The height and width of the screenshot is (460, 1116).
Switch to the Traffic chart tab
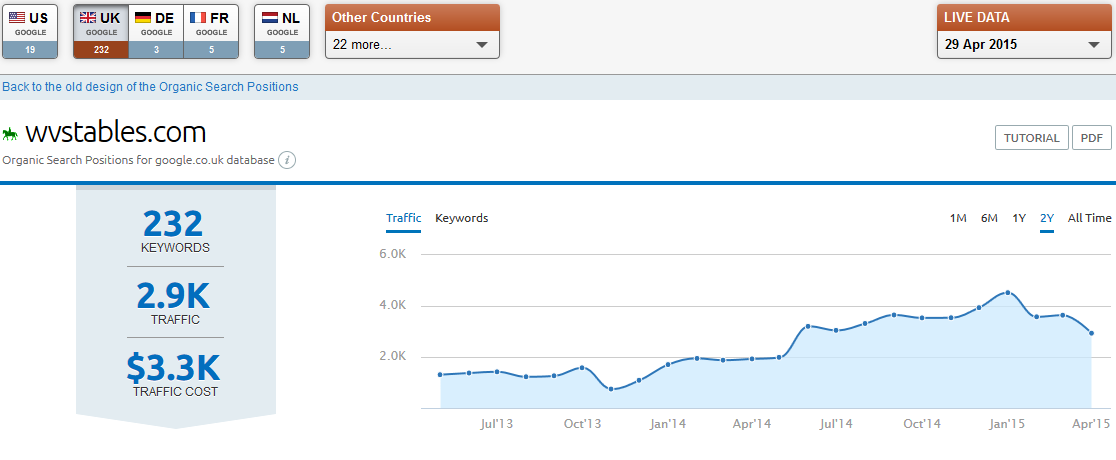(x=404, y=219)
